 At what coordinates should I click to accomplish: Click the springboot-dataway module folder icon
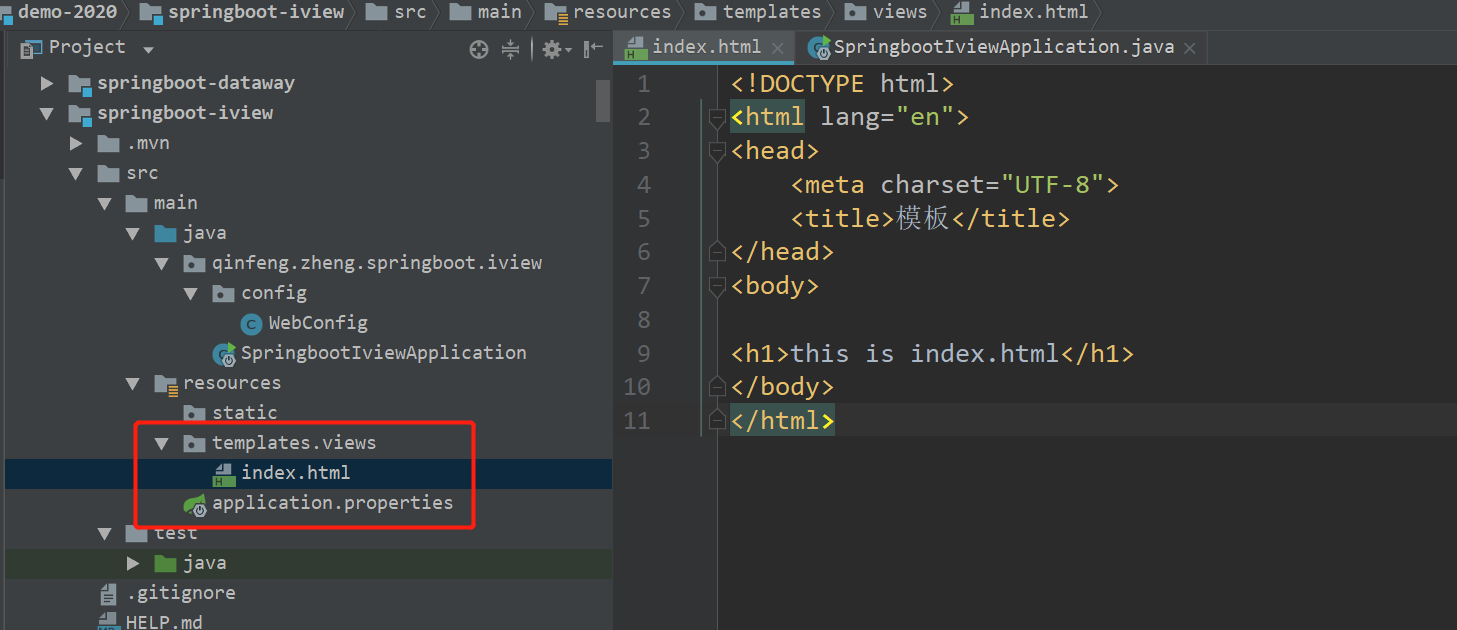[80, 84]
